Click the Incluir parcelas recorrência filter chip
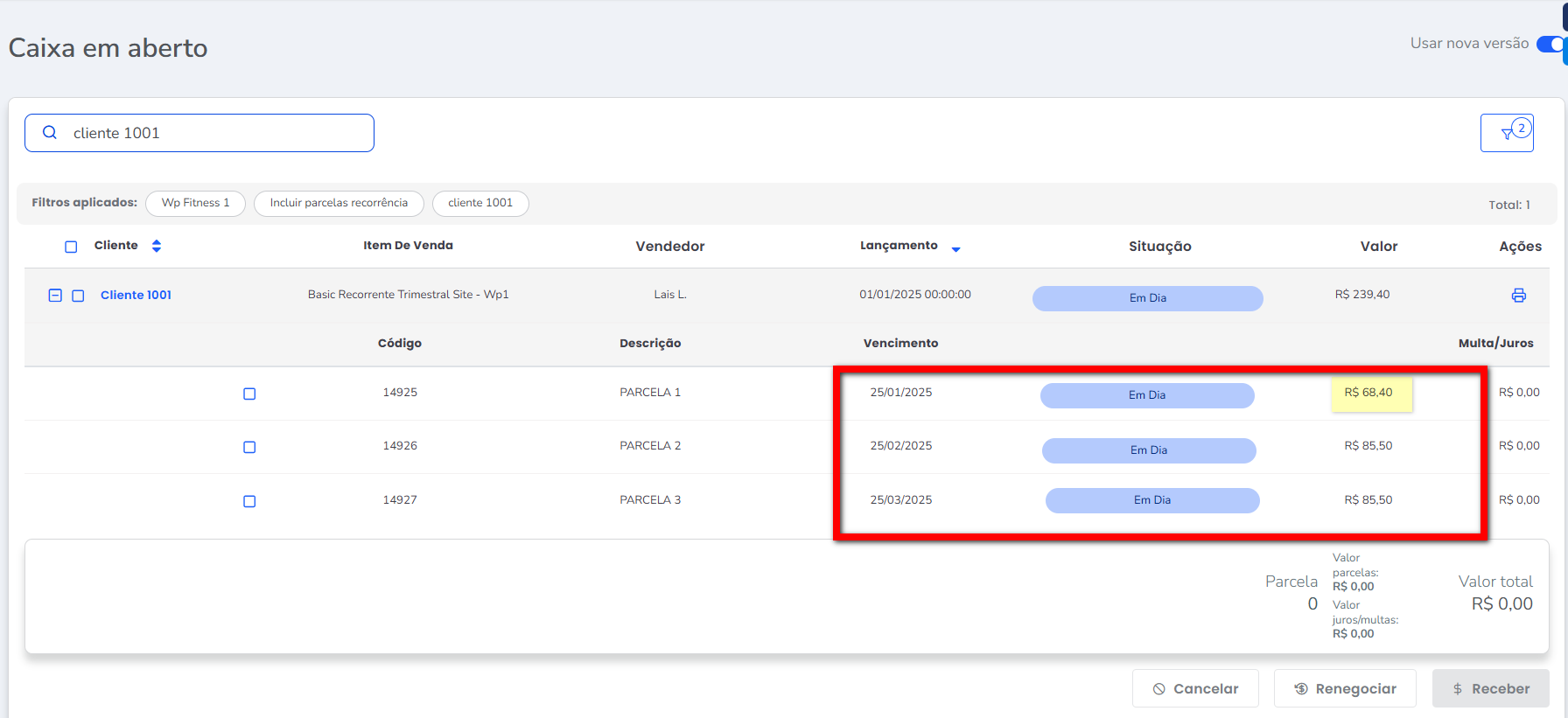This screenshot has width=1568, height=718. coord(339,203)
